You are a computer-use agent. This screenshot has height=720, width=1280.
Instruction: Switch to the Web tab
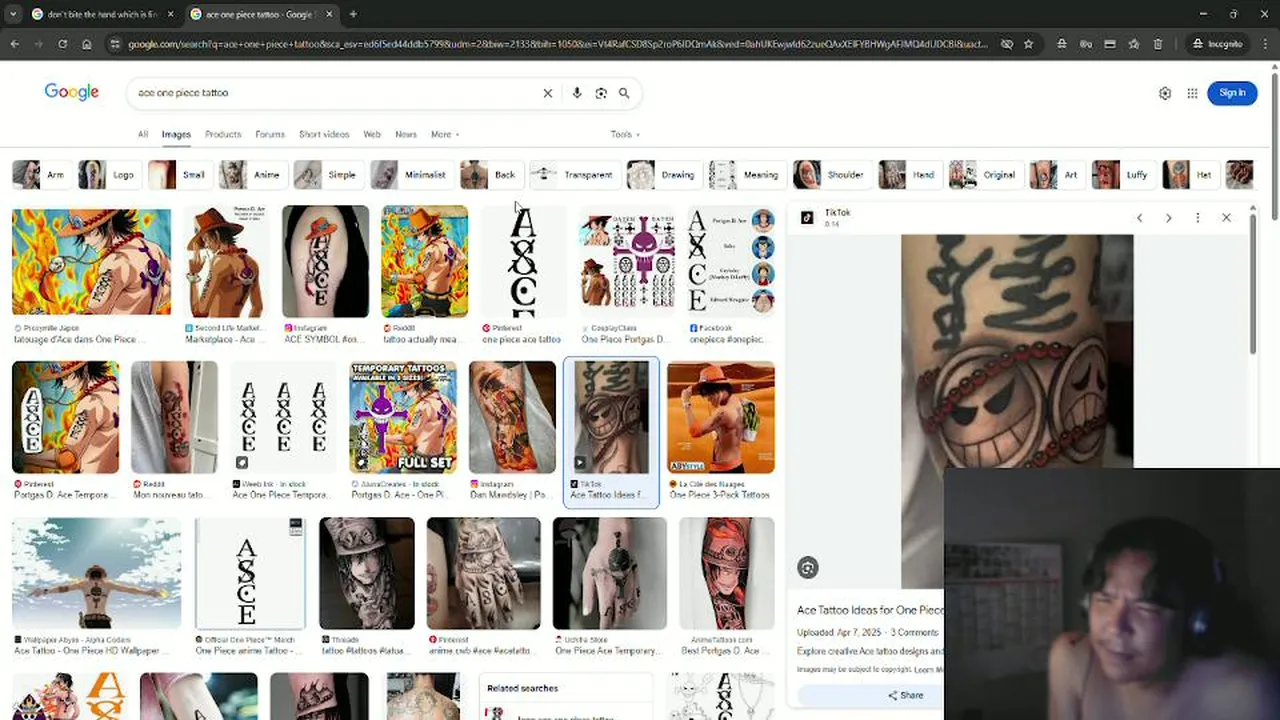coord(372,134)
